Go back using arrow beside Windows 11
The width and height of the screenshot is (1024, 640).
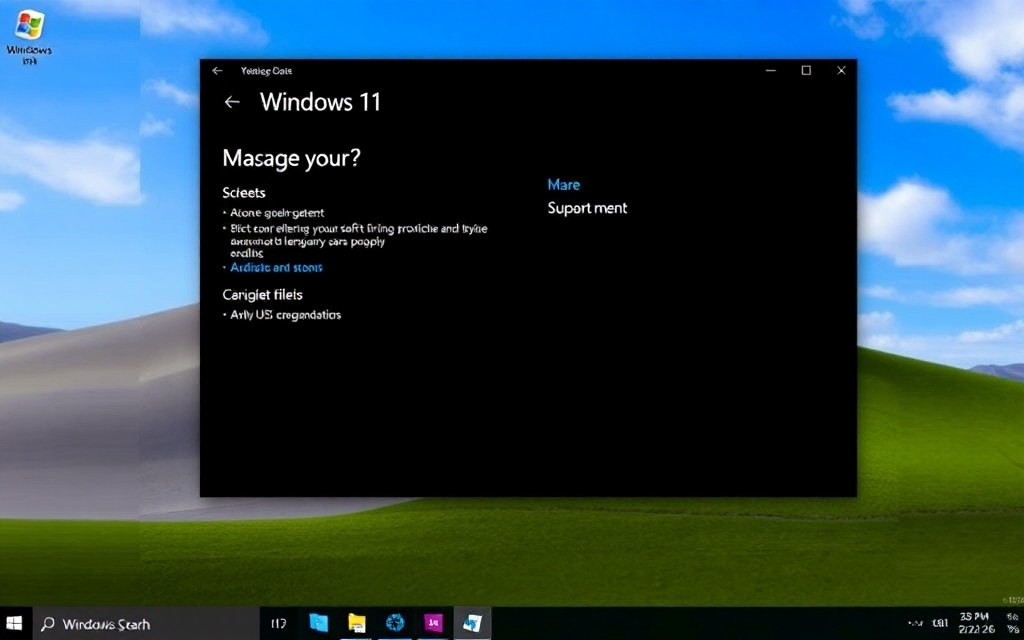click(x=232, y=102)
